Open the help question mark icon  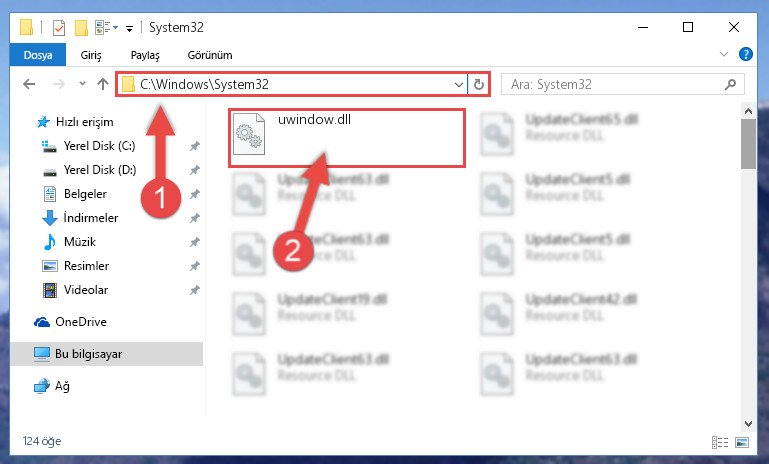click(745, 54)
